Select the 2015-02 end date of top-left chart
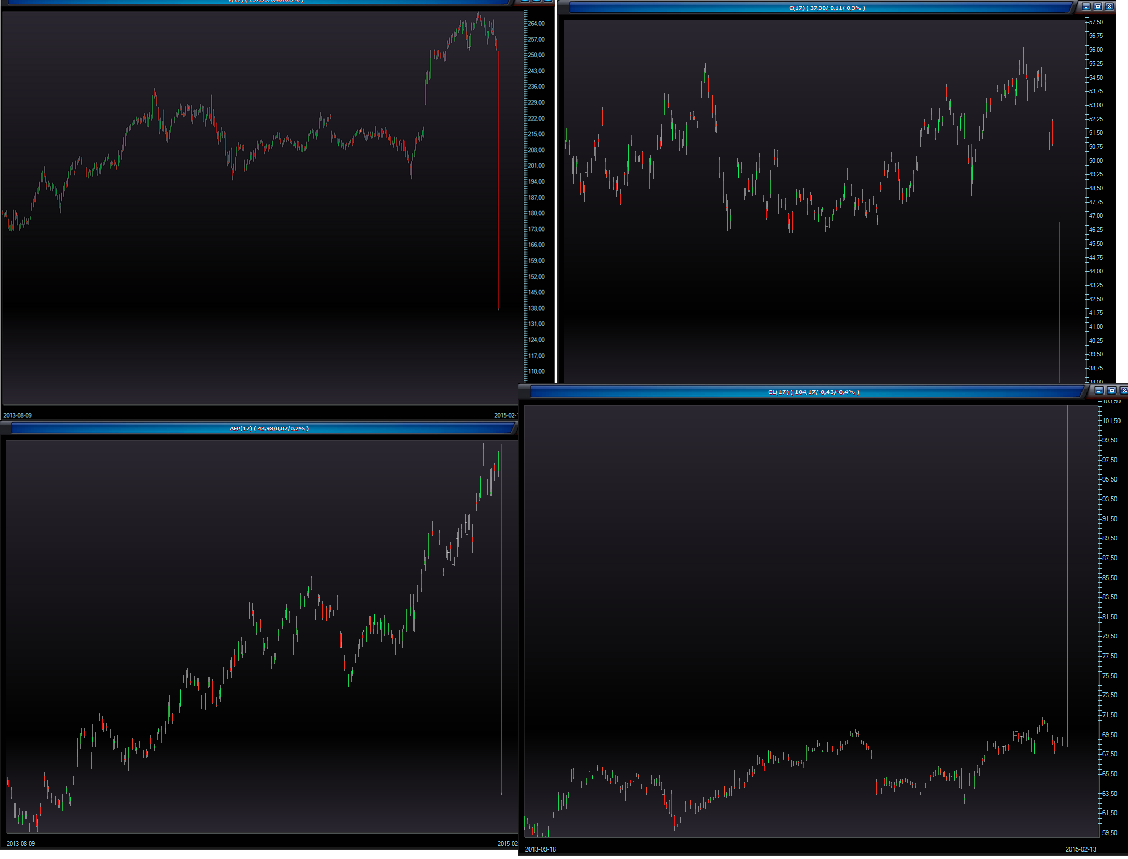The height and width of the screenshot is (859, 1128). pos(506,414)
